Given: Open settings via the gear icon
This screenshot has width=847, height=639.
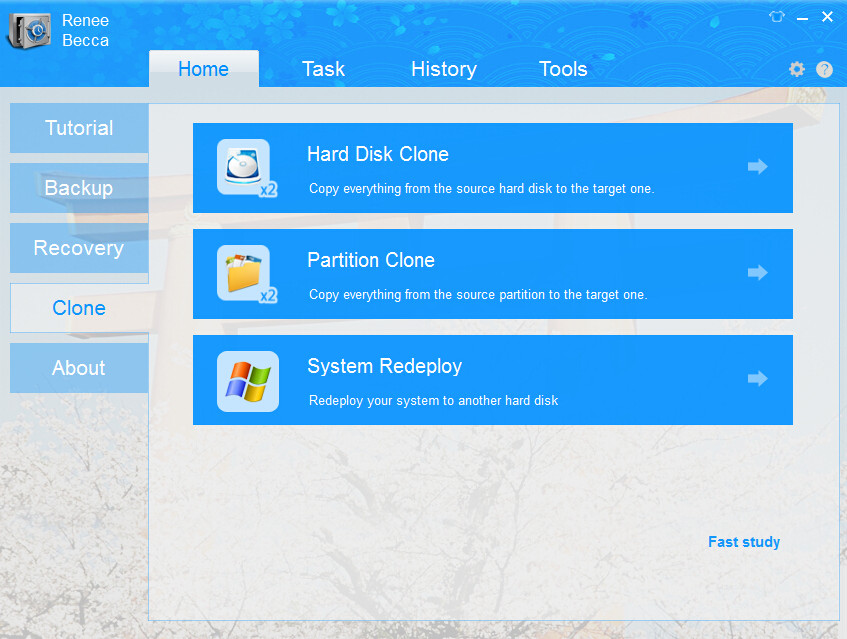Looking at the screenshot, I should tap(797, 69).
